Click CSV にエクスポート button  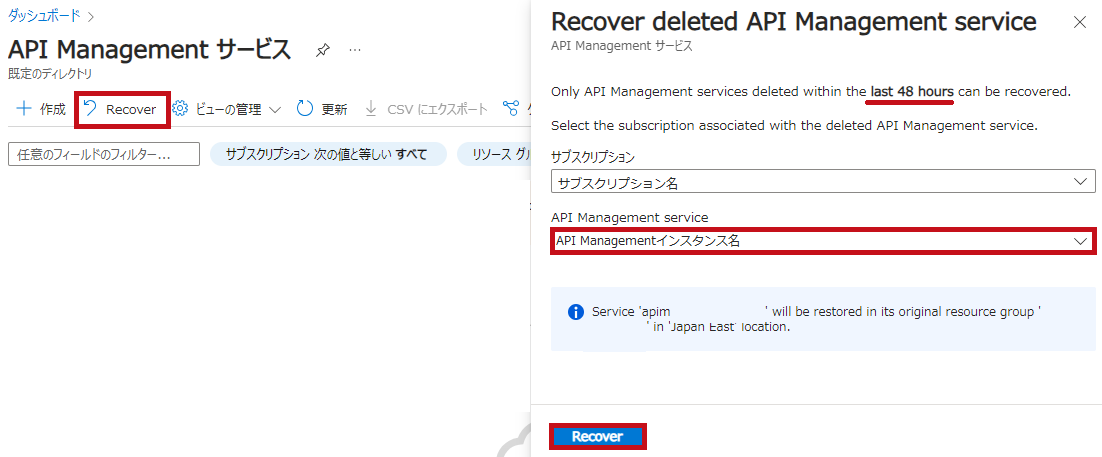427,110
